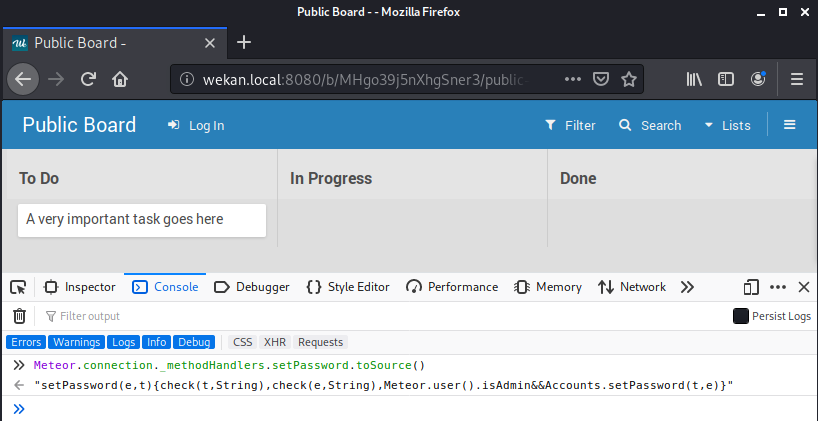The image size is (818, 421).
Task: Go to the Firefox home page
Action: coord(120,79)
